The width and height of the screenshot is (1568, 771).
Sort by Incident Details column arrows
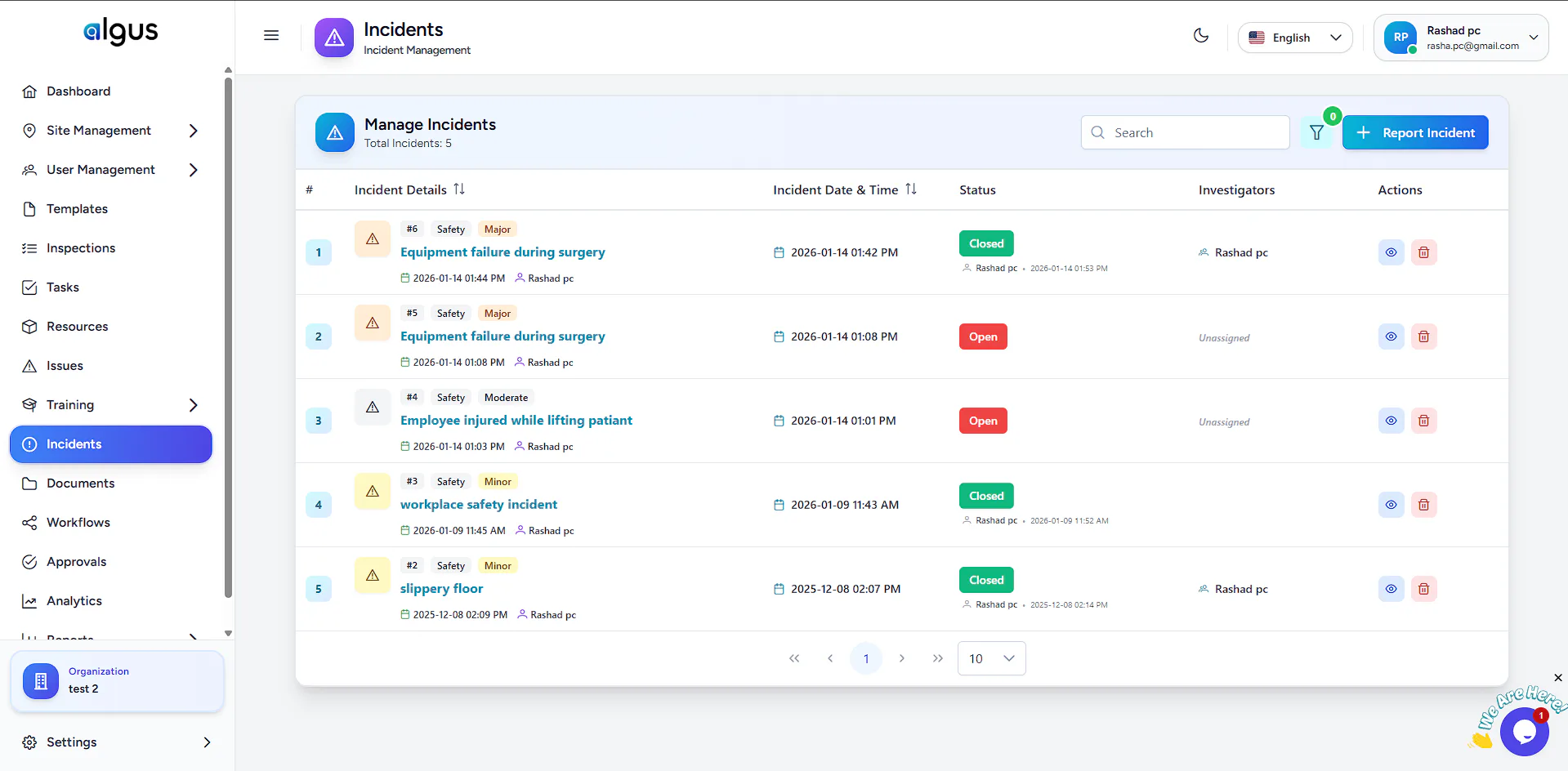(x=459, y=189)
